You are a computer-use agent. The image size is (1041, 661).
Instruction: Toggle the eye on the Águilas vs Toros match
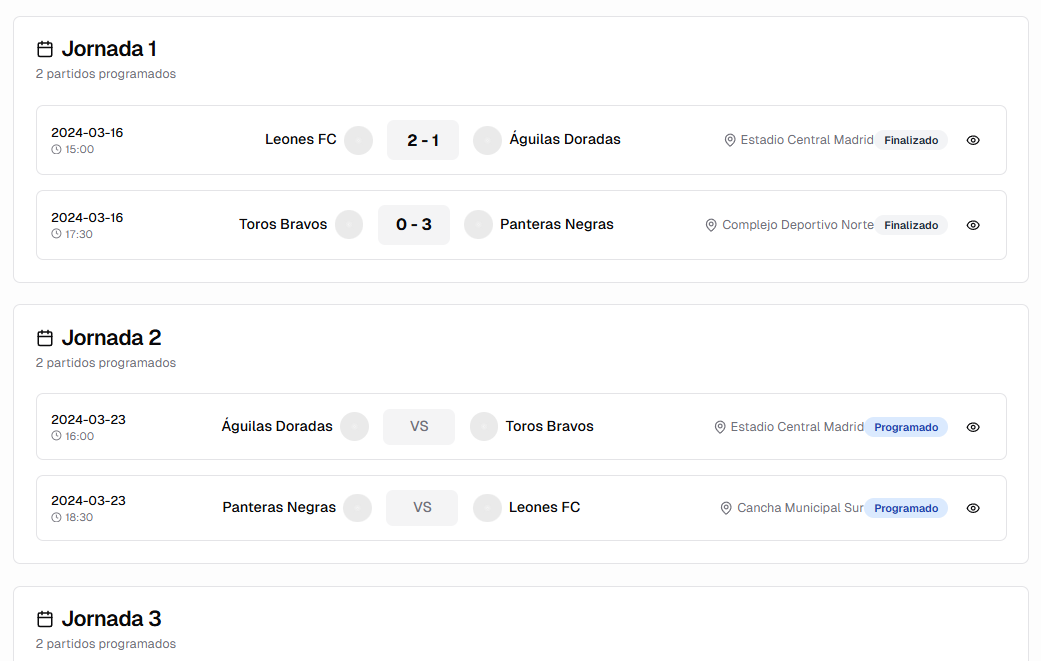[972, 427]
